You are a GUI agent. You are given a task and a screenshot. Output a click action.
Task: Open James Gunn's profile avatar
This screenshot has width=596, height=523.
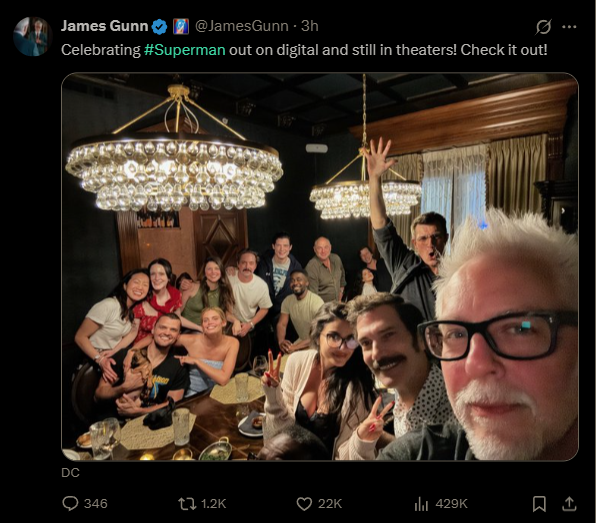click(x=33, y=36)
